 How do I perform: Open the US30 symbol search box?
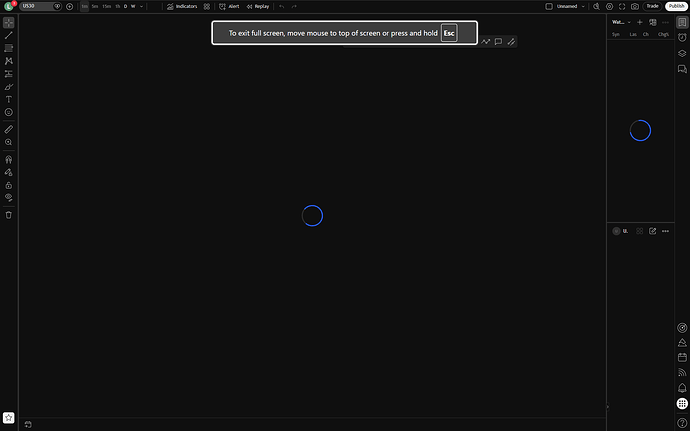coord(40,6)
